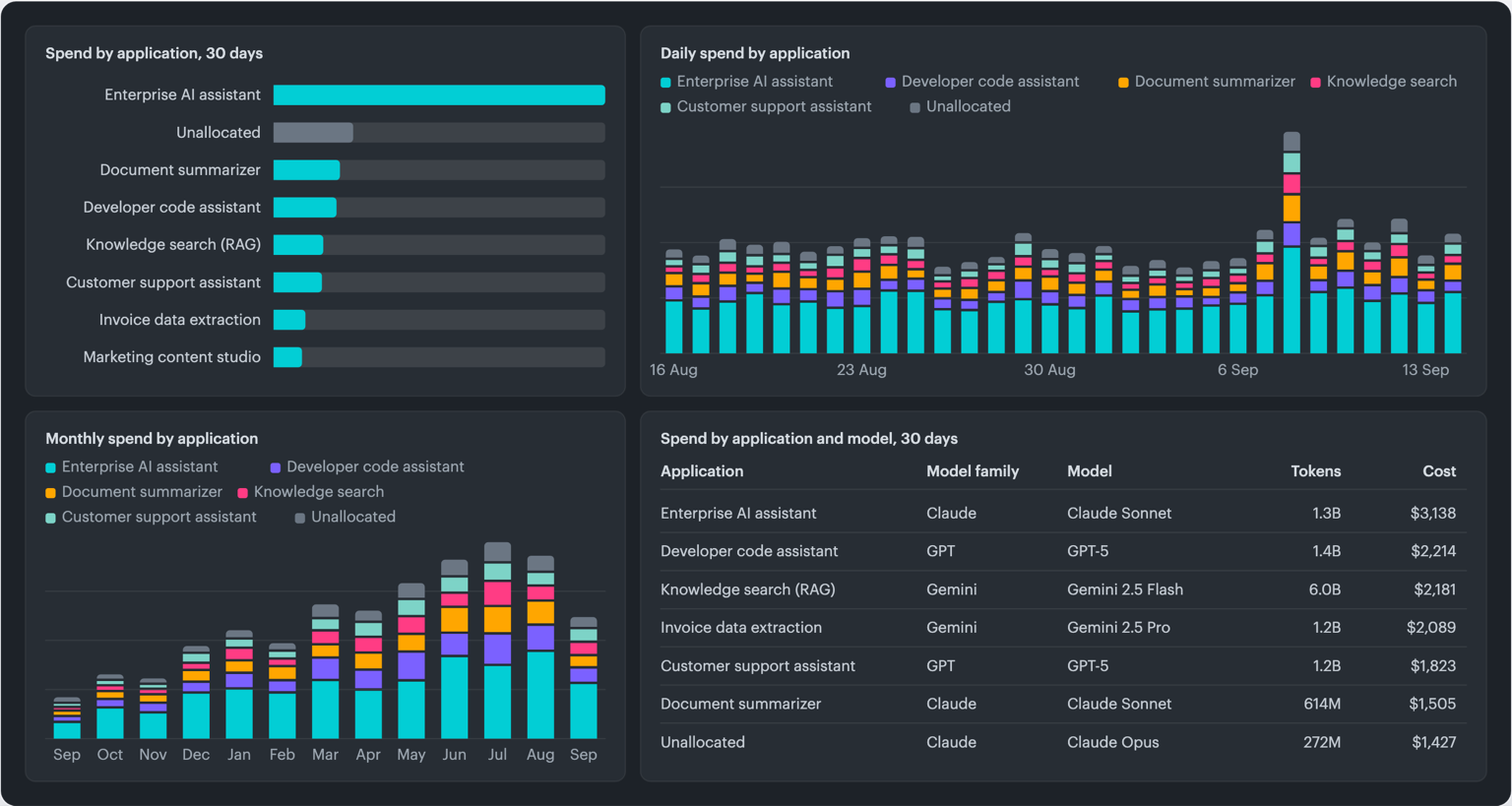Click the "Daily spend by application" panel title
This screenshot has width=1512, height=806.
click(x=755, y=53)
